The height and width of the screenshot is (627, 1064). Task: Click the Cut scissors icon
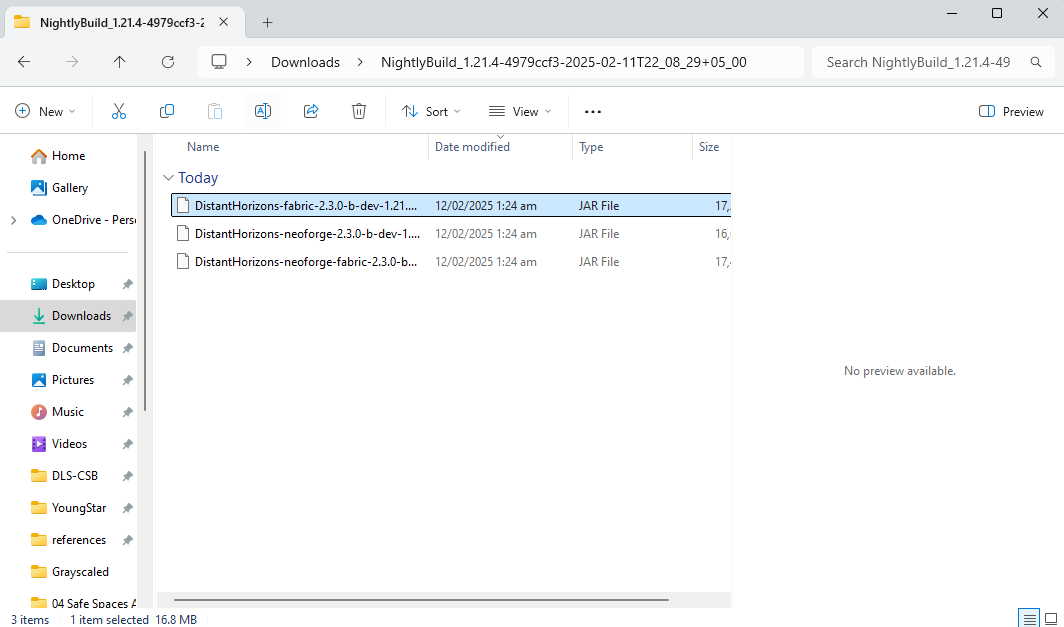tap(119, 111)
